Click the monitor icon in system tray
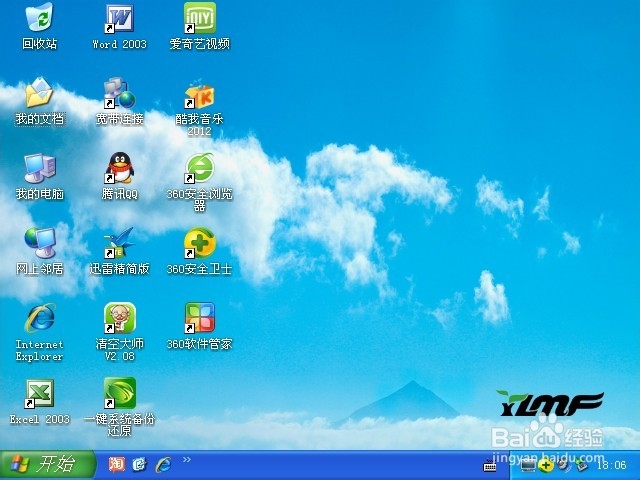Viewport: 640px width, 480px height. (528, 465)
